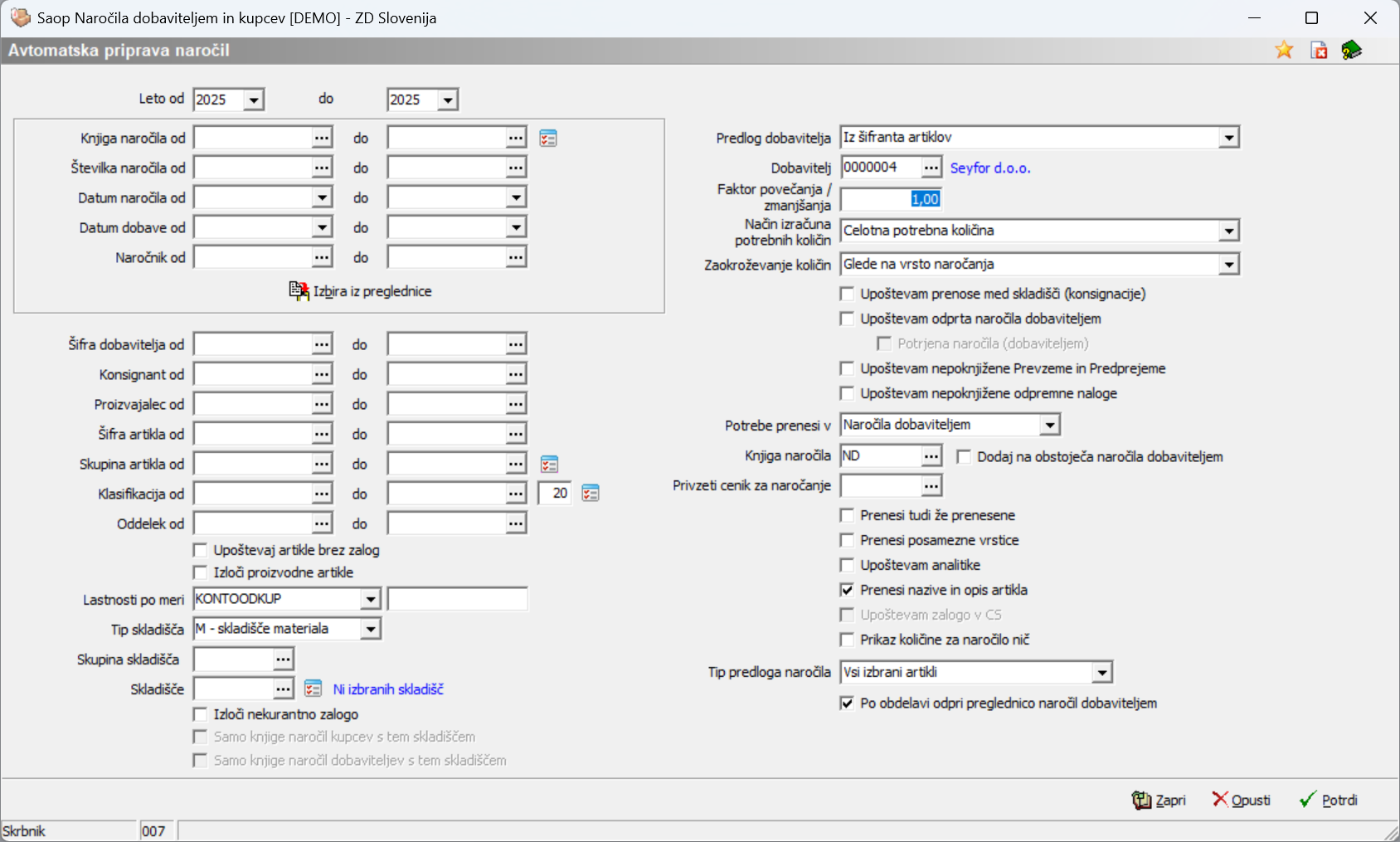This screenshot has width=1400, height=842.
Task: Enable Prikaz količine za naročilo nič
Action: [x=847, y=640]
